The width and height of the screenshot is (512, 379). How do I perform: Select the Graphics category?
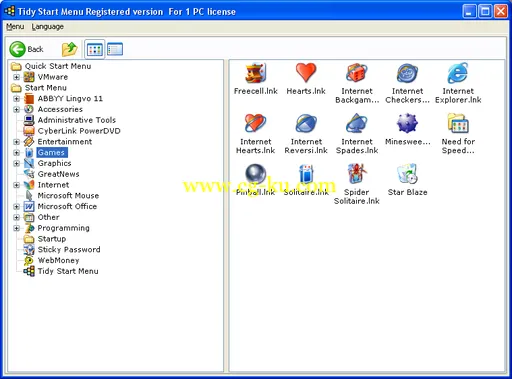[54, 163]
